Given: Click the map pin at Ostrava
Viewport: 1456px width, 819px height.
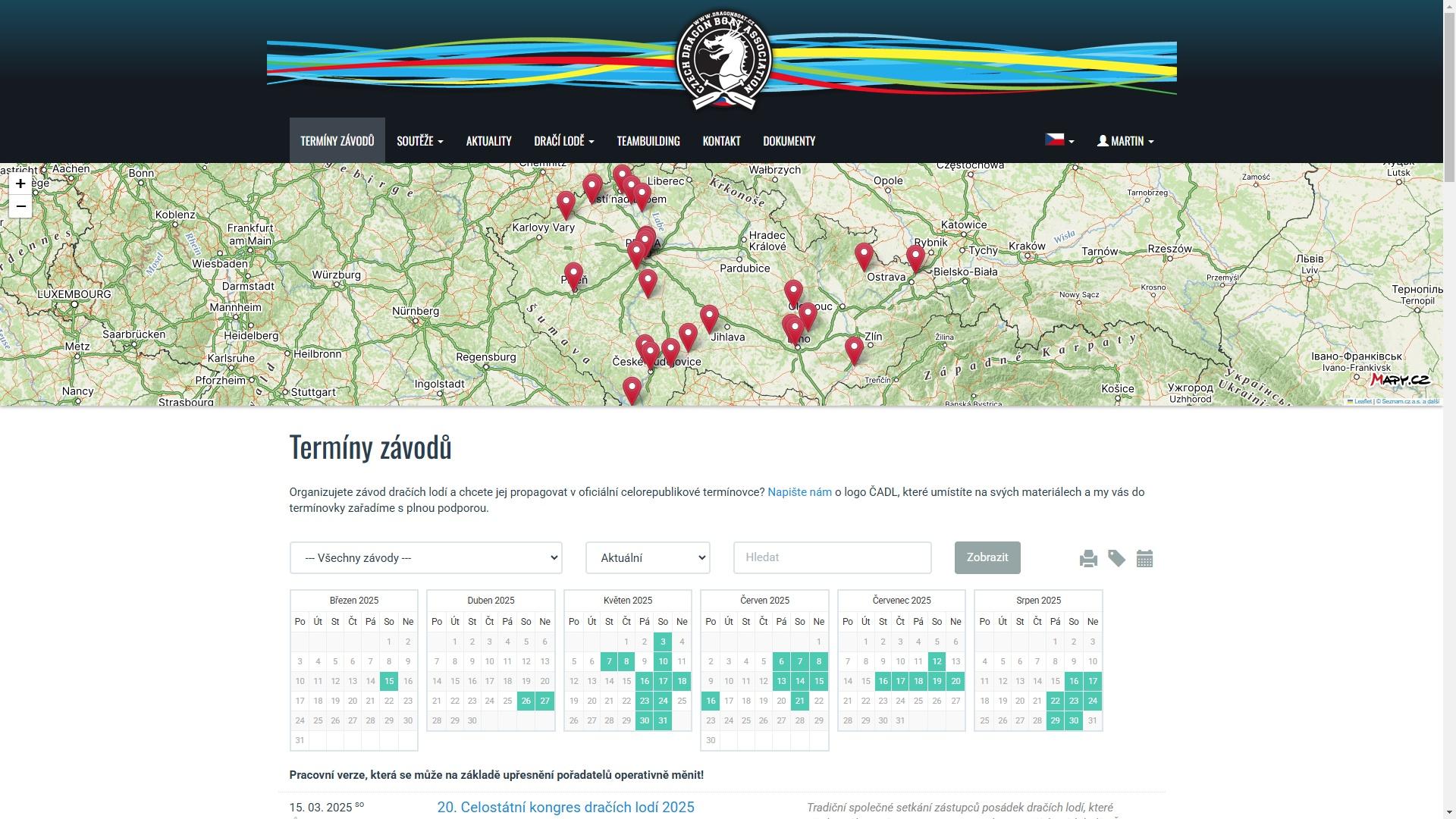Looking at the screenshot, I should coord(915,259).
